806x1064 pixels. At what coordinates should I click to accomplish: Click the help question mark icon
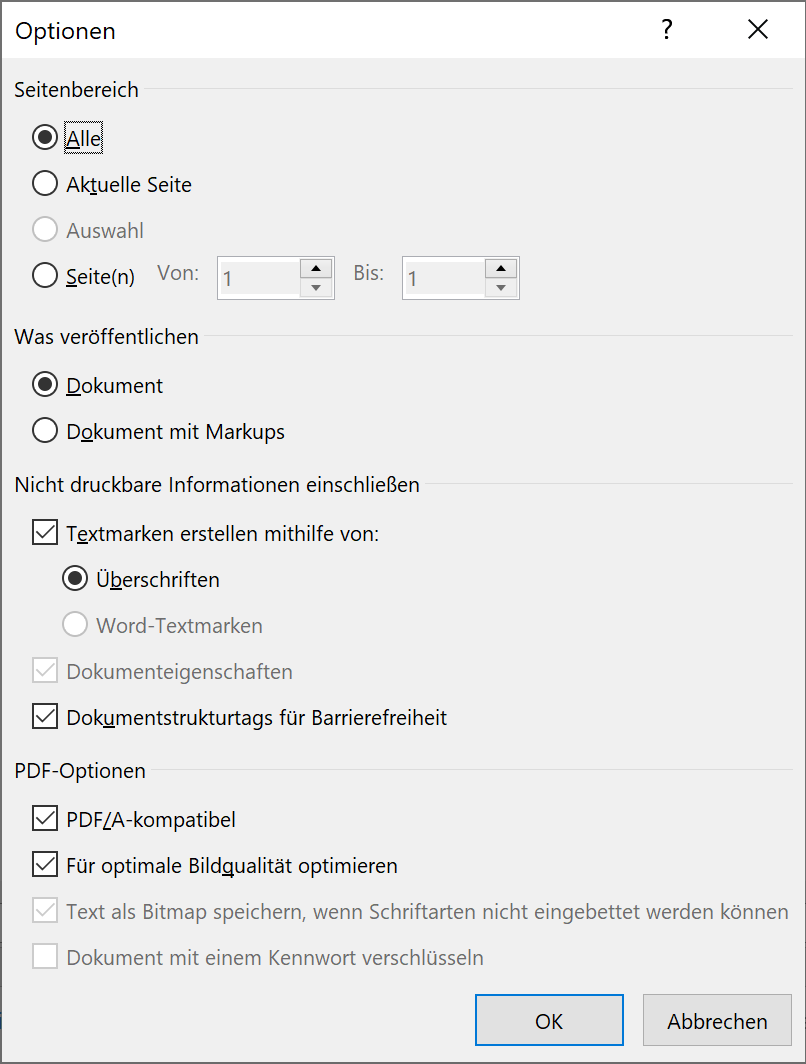pos(667,30)
